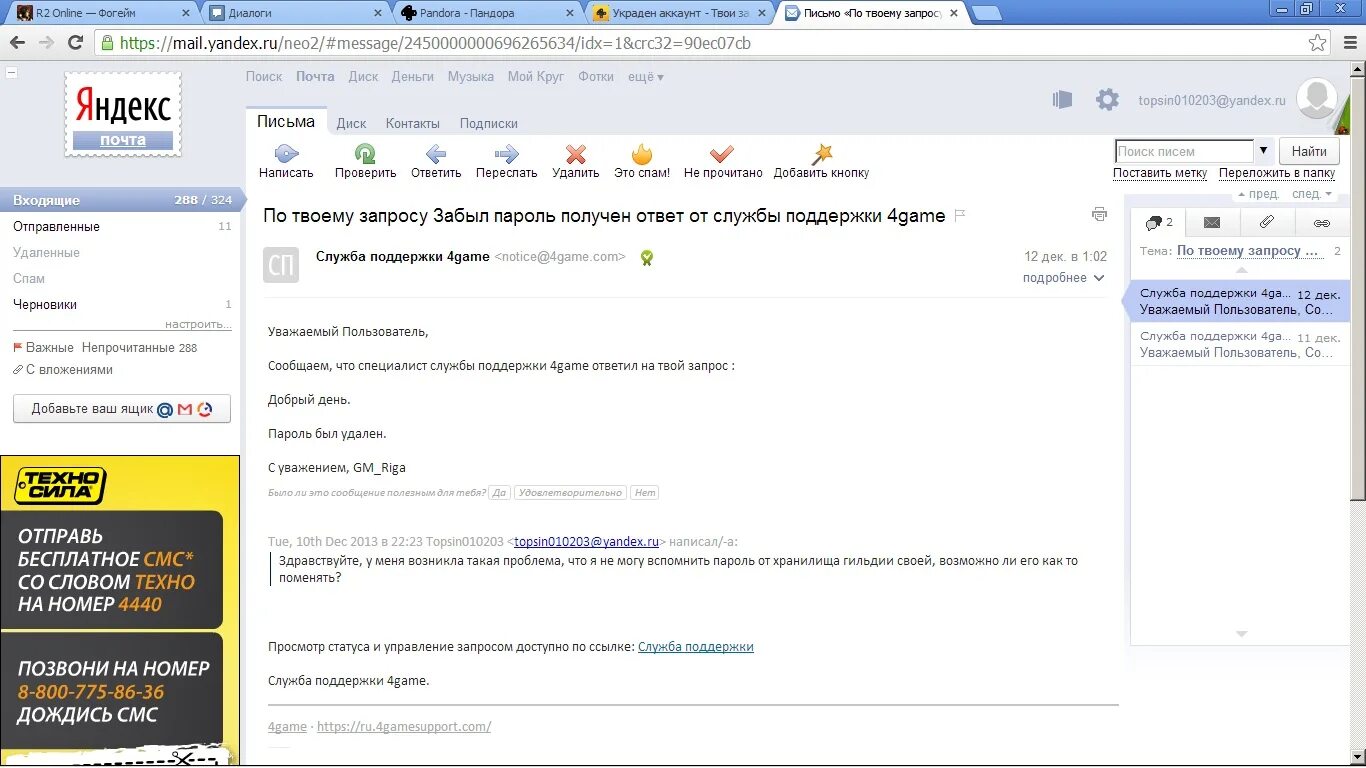Open conversation thread icon tab with count 2
The height and width of the screenshot is (768, 1366).
pyautogui.click(x=1158, y=222)
